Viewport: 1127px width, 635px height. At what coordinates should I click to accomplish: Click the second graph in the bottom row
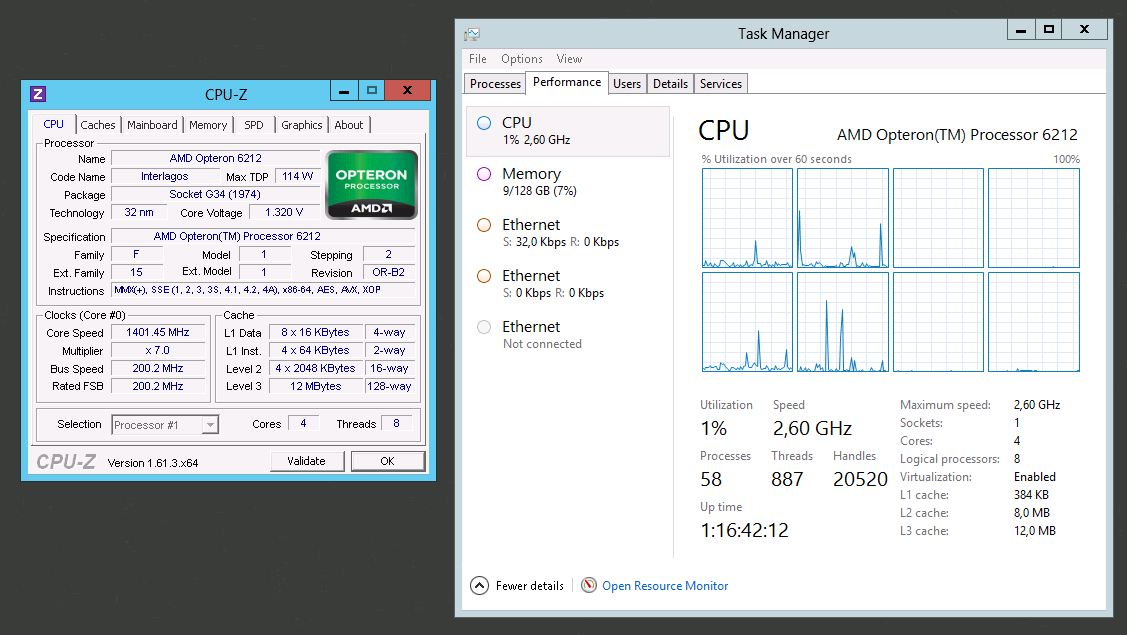[x=842, y=321]
